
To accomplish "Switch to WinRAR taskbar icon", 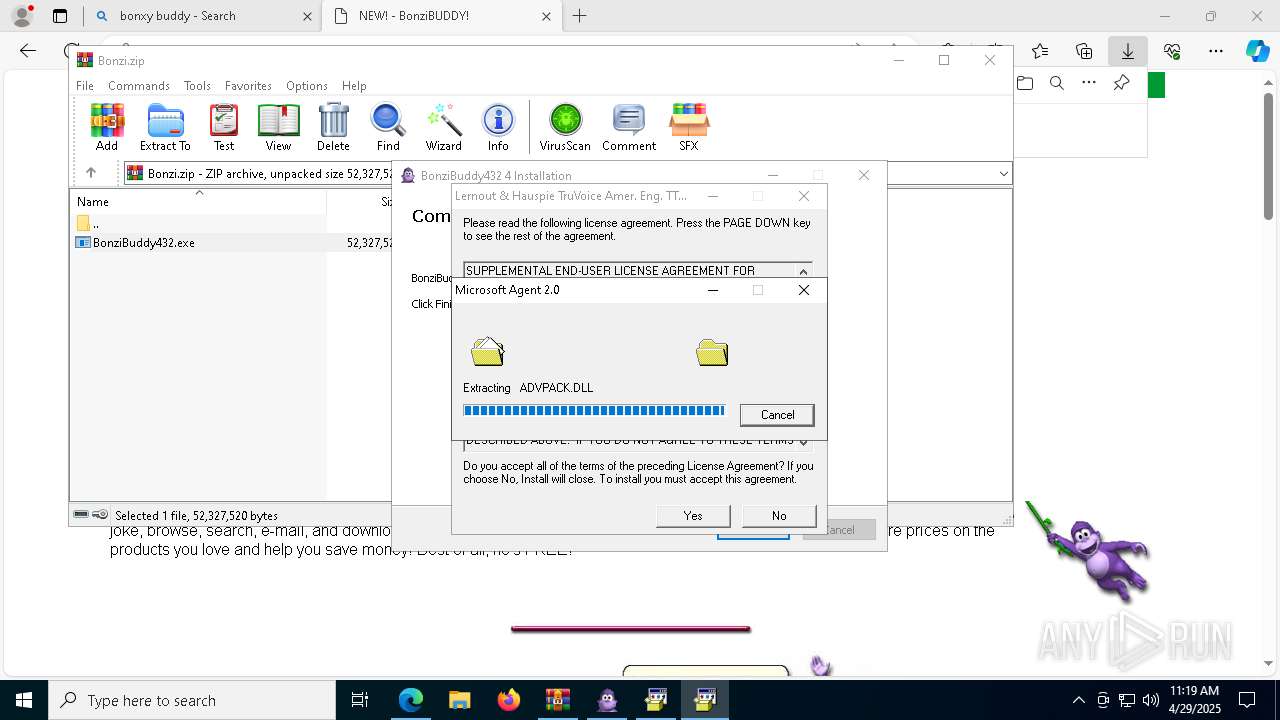I will tap(558, 700).
